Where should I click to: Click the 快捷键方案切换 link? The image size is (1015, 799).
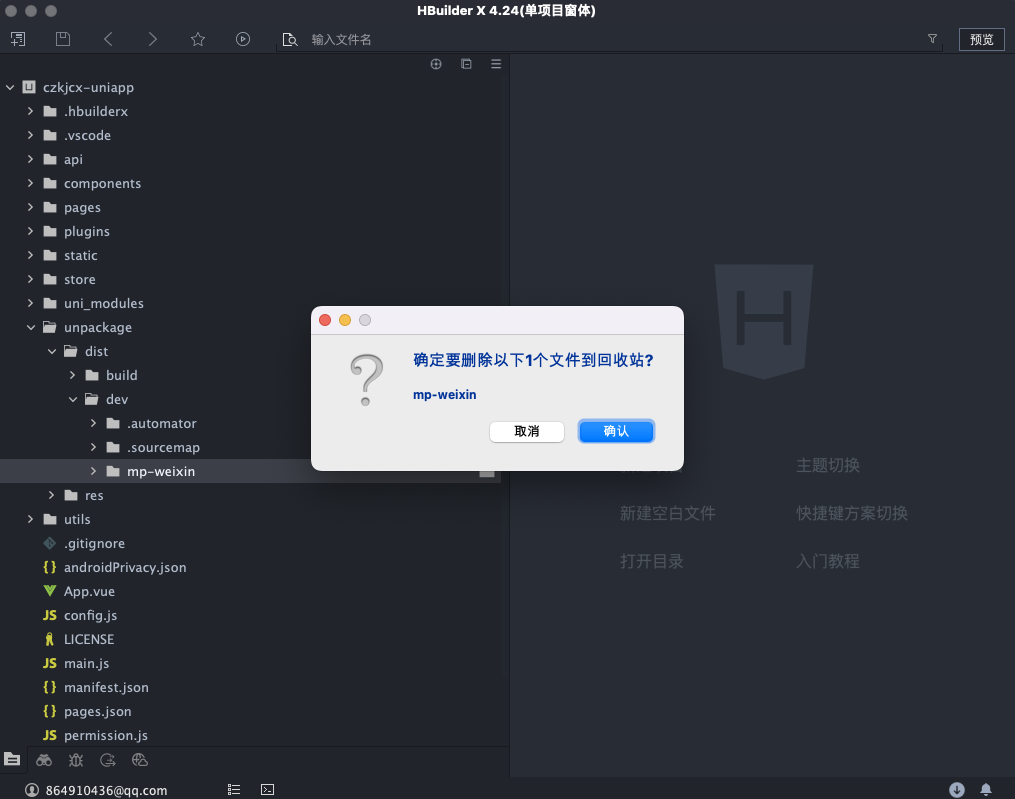click(852, 513)
